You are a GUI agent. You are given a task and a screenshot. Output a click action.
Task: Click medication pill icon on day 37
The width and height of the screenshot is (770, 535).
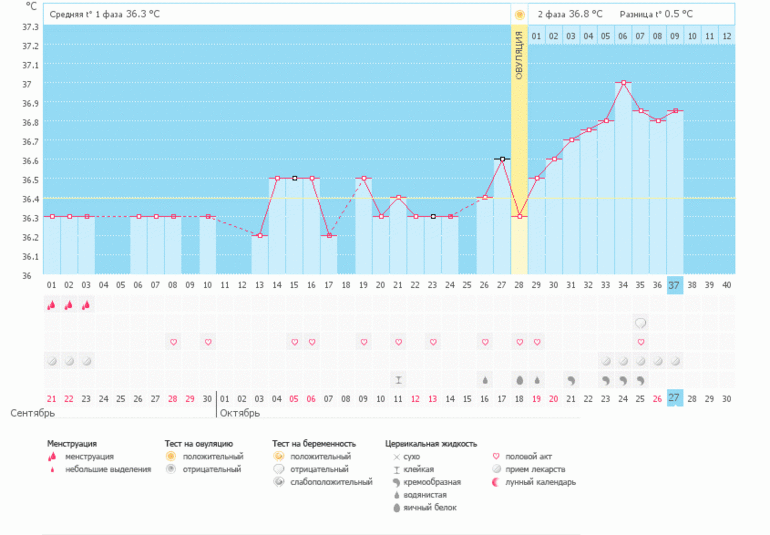[675, 361]
